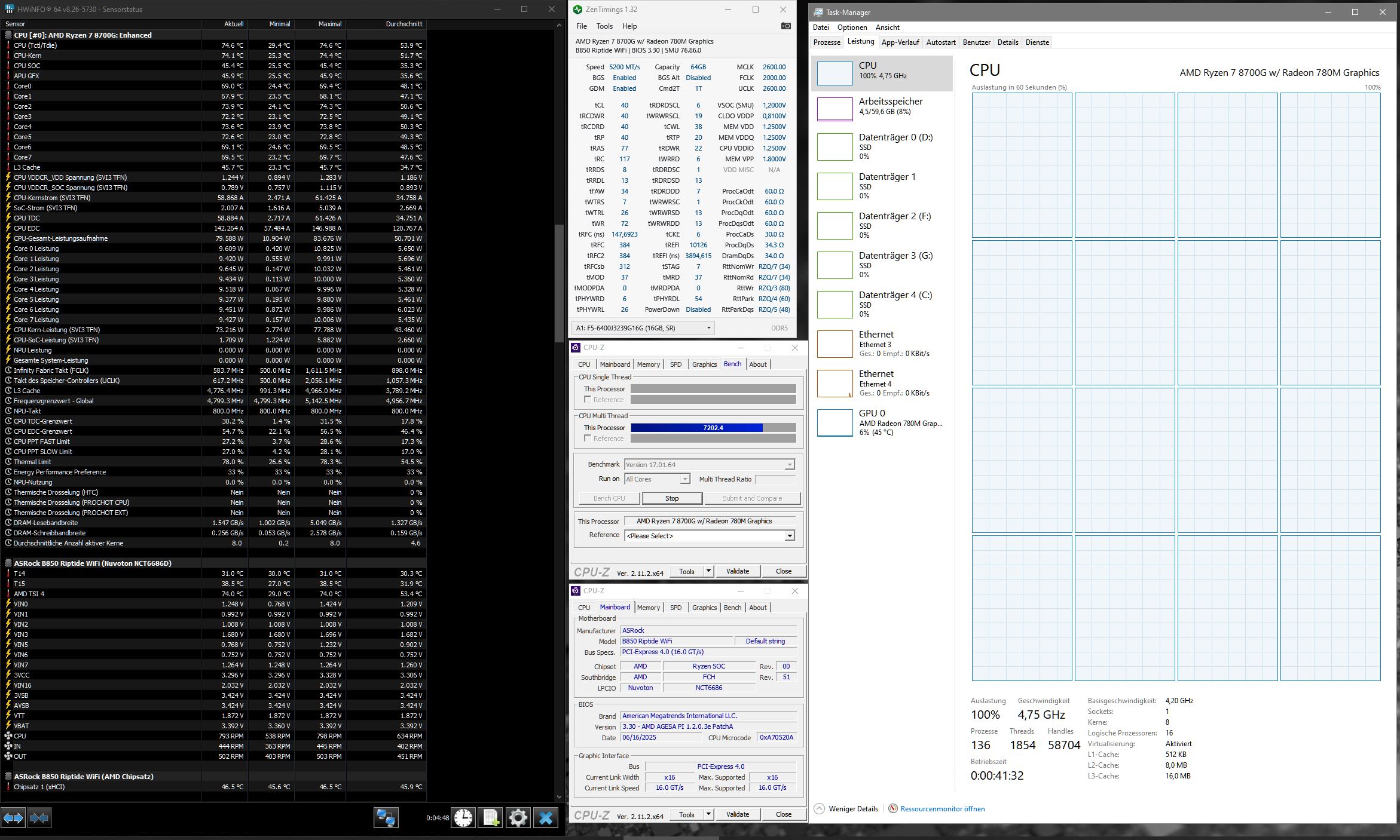Switch to the App-Verlauf tab
The width and height of the screenshot is (1400, 840).
coord(900,42)
